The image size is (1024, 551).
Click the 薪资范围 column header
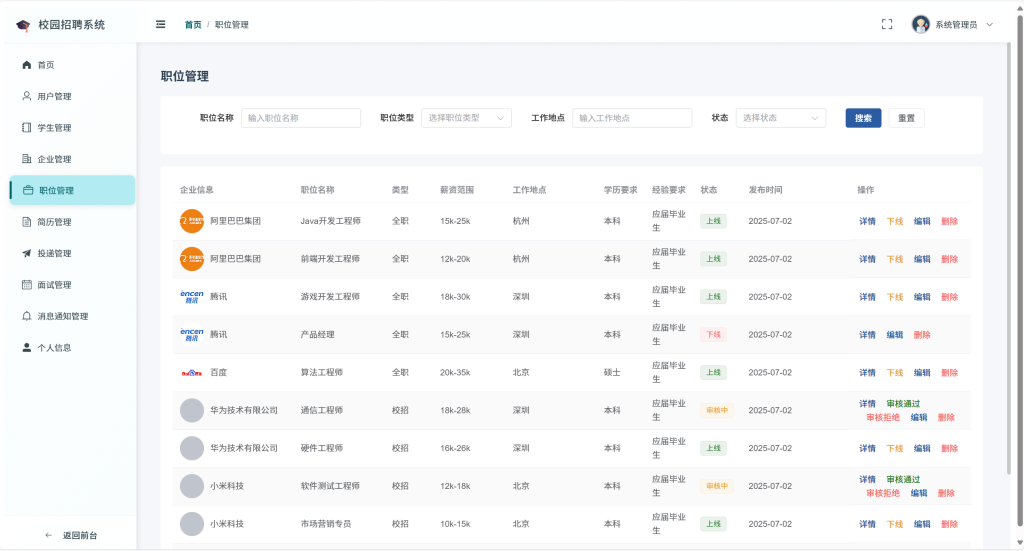457,190
